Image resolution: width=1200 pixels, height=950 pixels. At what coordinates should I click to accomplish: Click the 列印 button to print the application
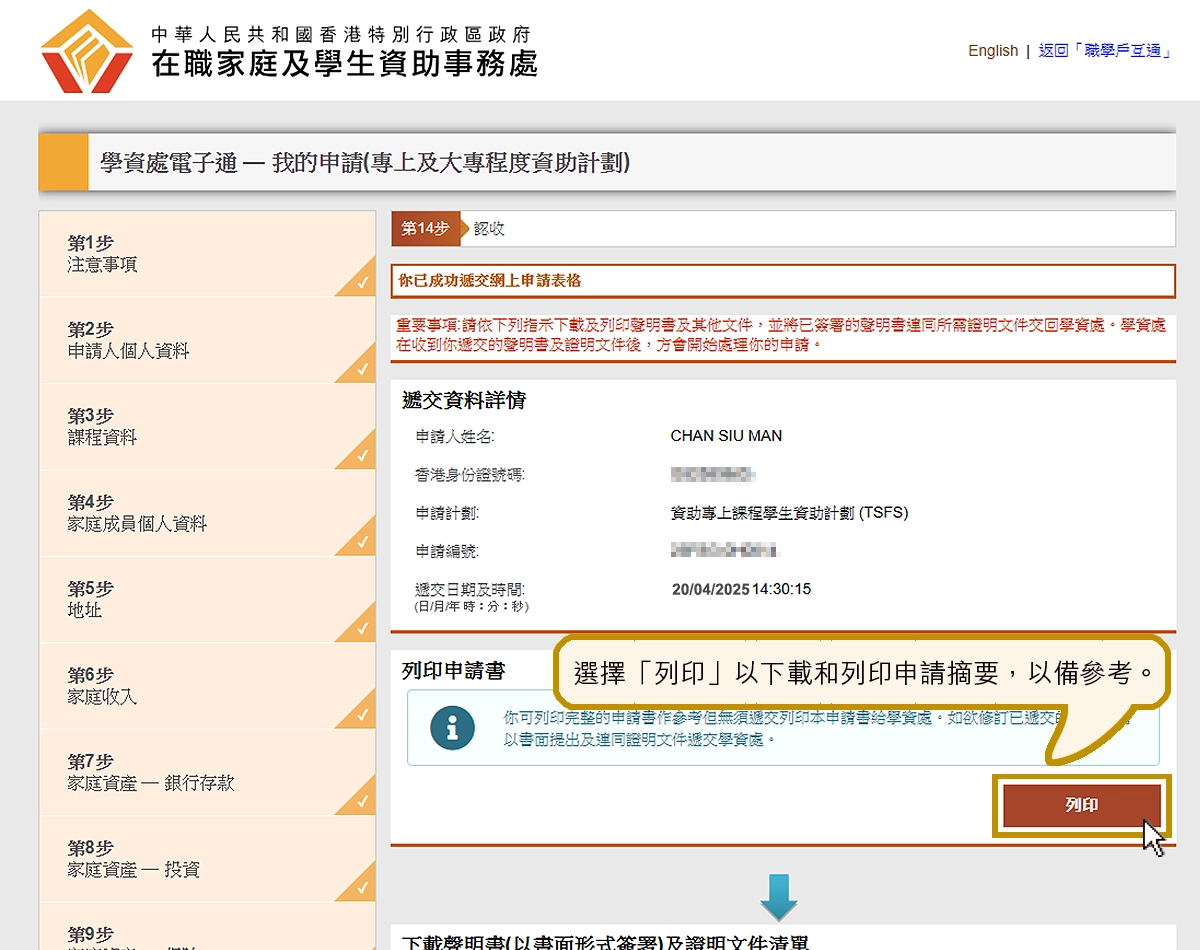pos(1082,805)
